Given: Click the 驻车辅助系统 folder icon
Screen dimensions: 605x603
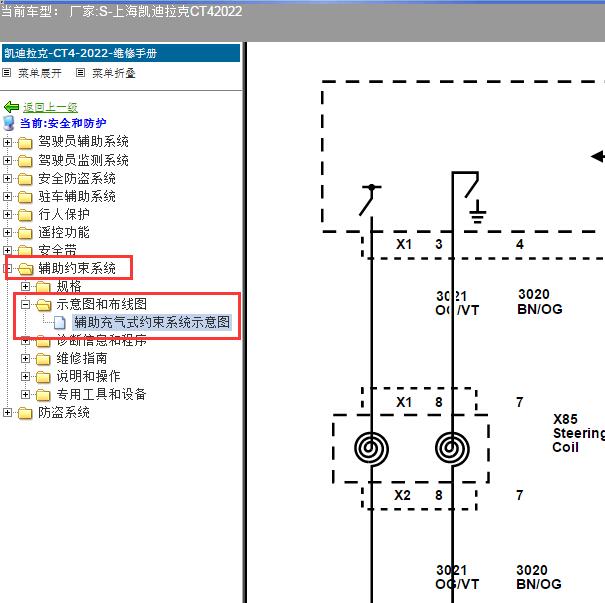Looking at the screenshot, I should click(x=25, y=197).
